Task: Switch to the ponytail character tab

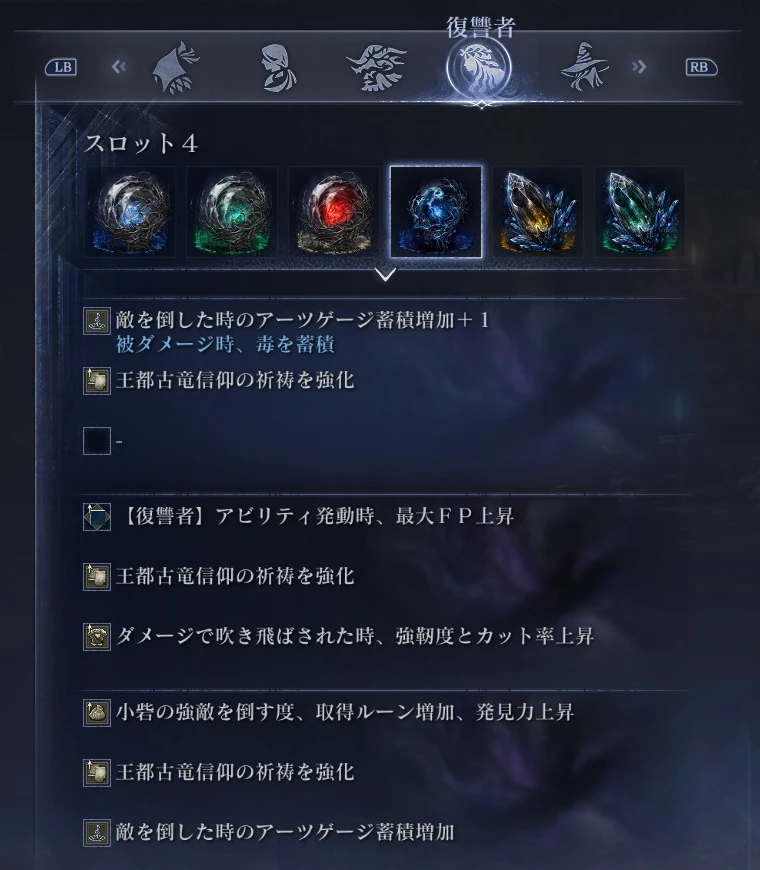Action: (278, 68)
